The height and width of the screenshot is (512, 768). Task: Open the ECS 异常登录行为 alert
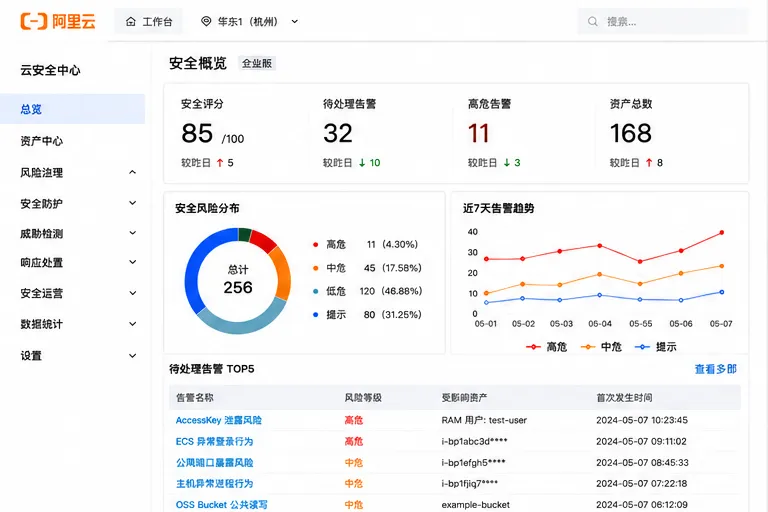[x=215, y=441]
